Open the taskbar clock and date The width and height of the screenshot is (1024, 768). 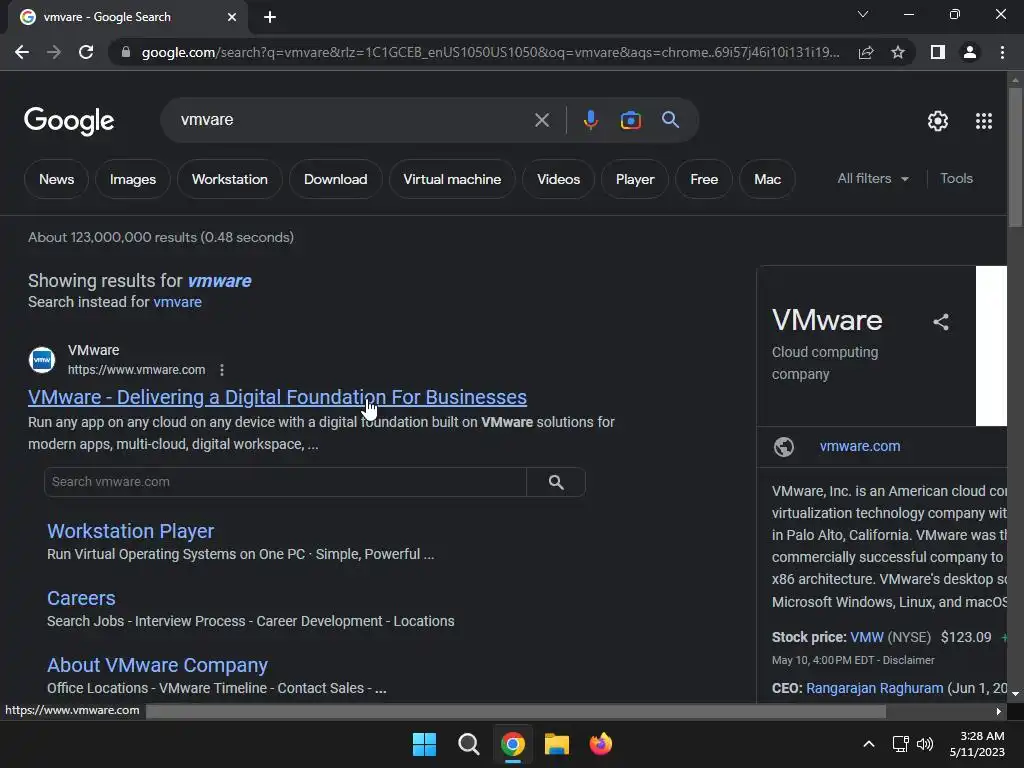977,744
